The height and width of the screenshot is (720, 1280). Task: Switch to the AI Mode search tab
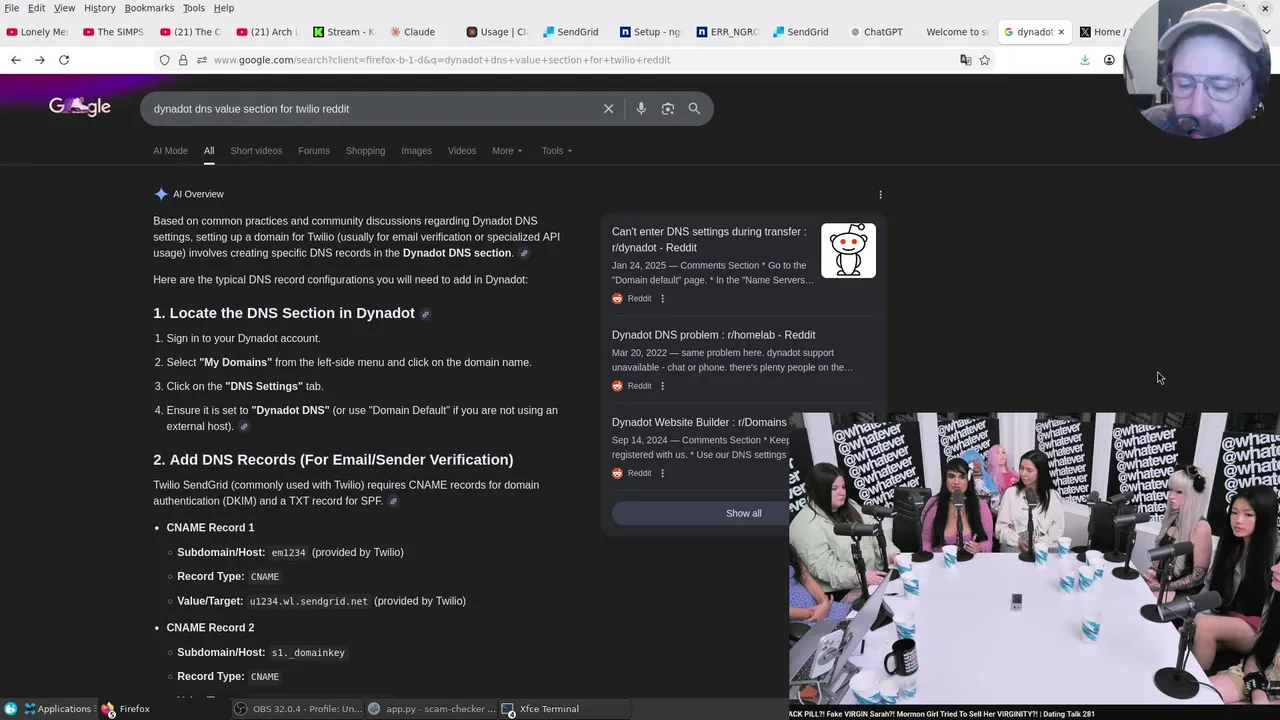[x=170, y=151]
